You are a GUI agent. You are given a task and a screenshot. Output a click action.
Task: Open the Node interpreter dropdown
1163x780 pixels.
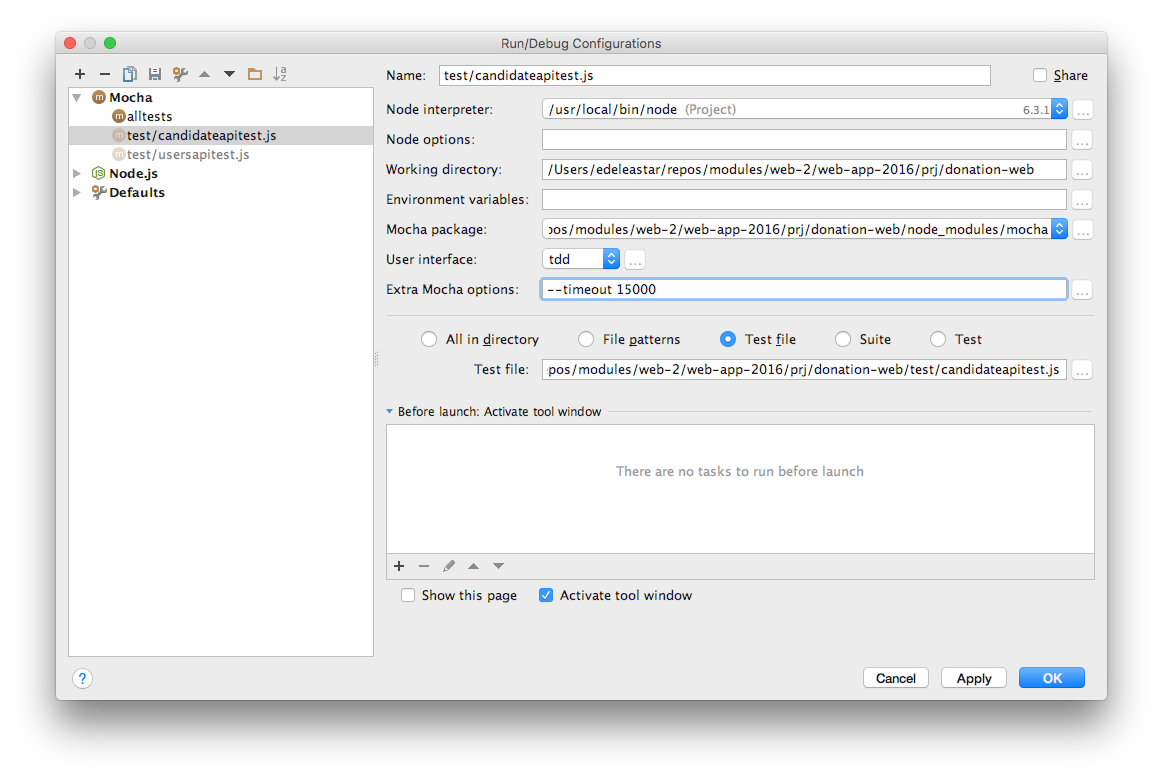[x=1059, y=109]
